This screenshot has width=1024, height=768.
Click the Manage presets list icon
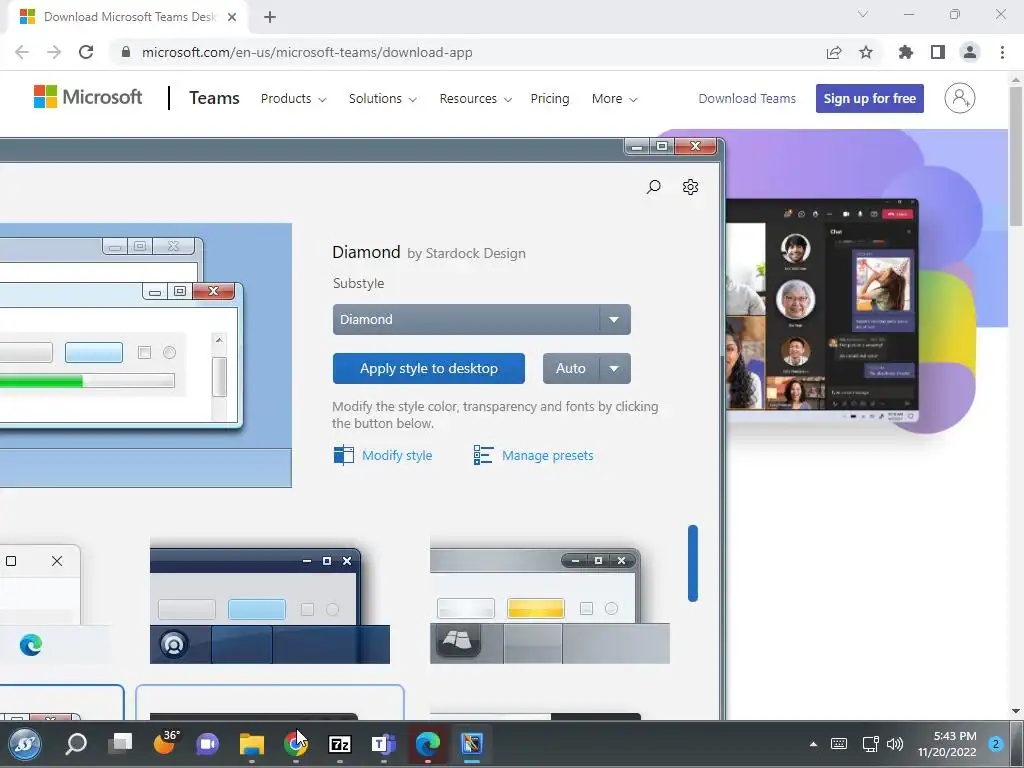[x=483, y=455]
